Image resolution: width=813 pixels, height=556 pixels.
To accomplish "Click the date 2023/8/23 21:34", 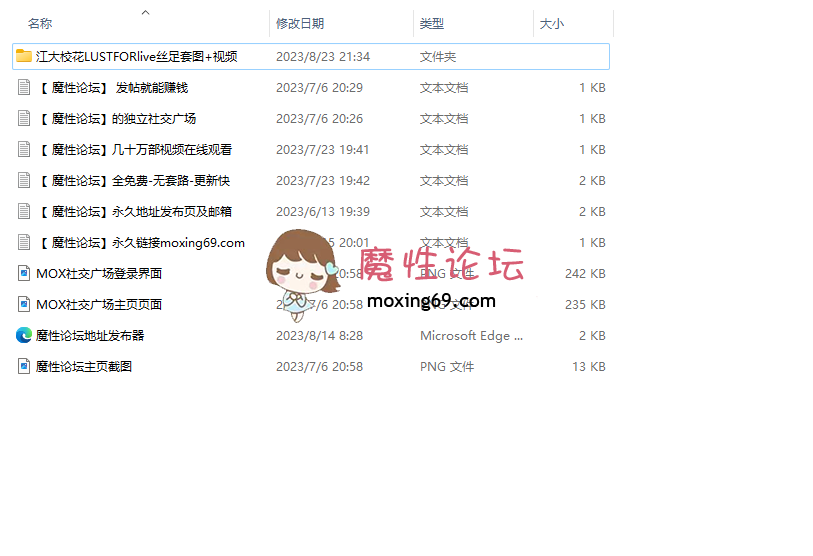I will pyautogui.click(x=323, y=57).
